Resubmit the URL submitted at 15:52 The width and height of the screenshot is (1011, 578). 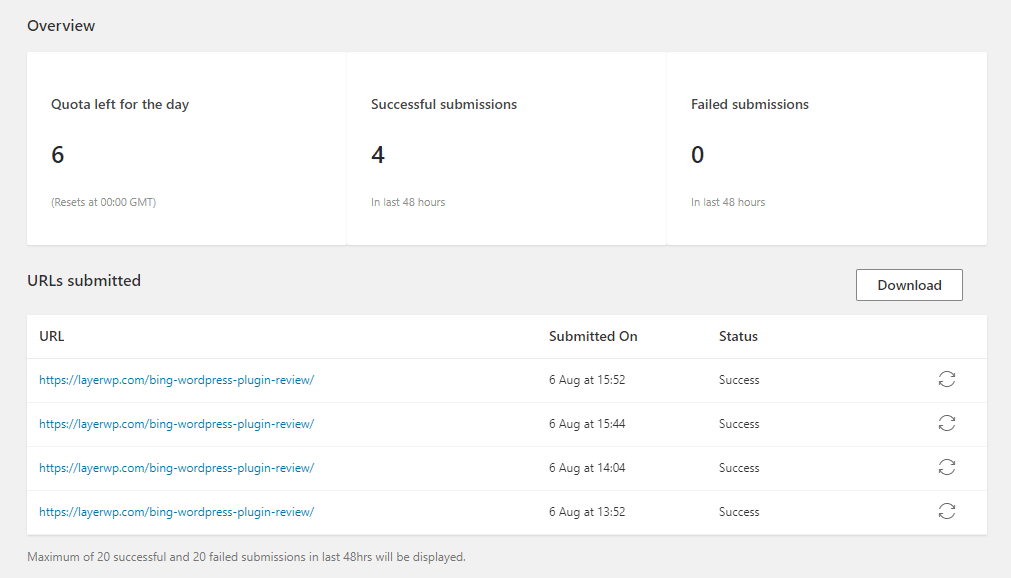(x=947, y=379)
